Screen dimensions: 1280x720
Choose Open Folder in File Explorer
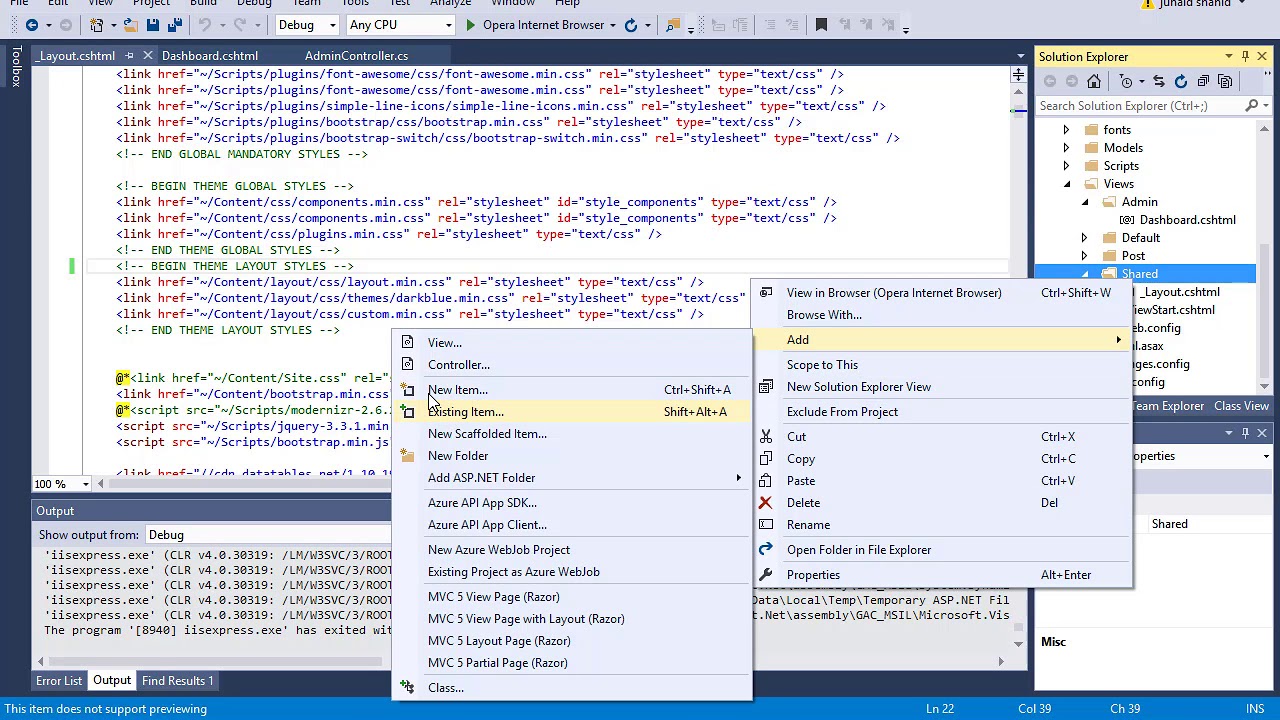941,550
